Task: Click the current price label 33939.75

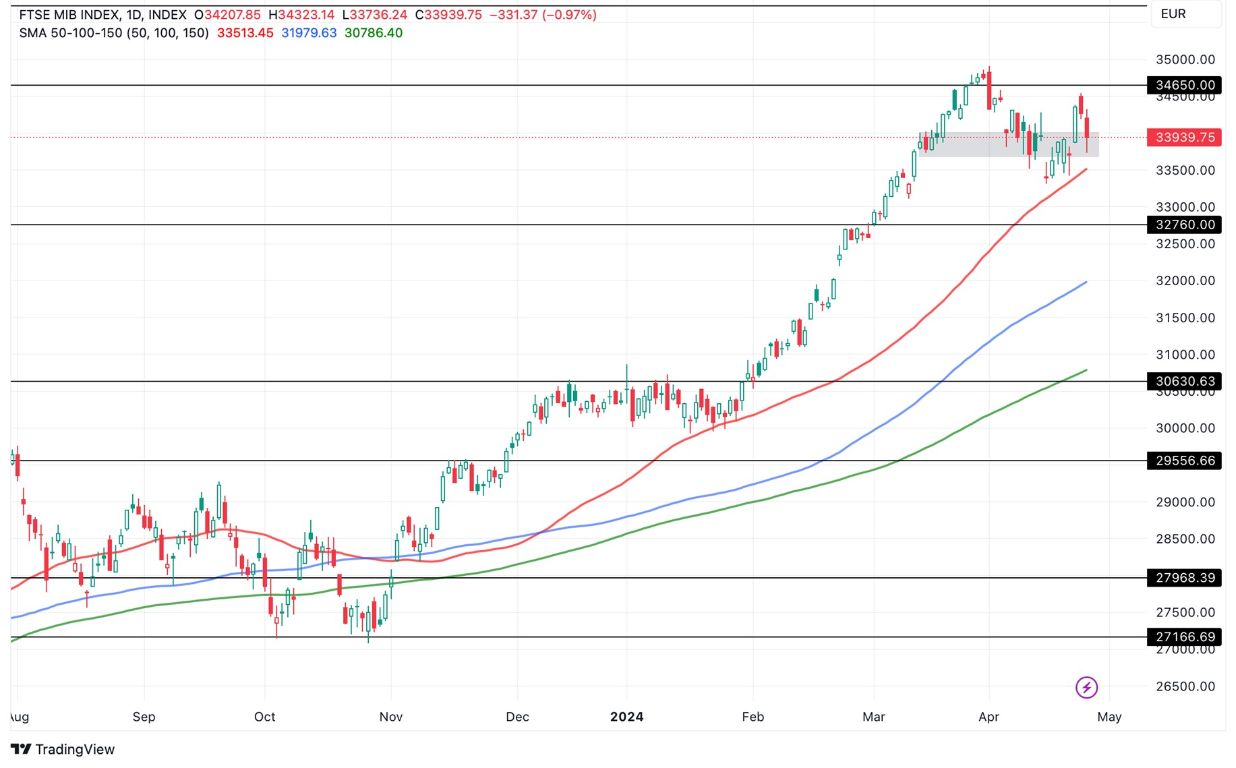Action: click(x=1187, y=139)
